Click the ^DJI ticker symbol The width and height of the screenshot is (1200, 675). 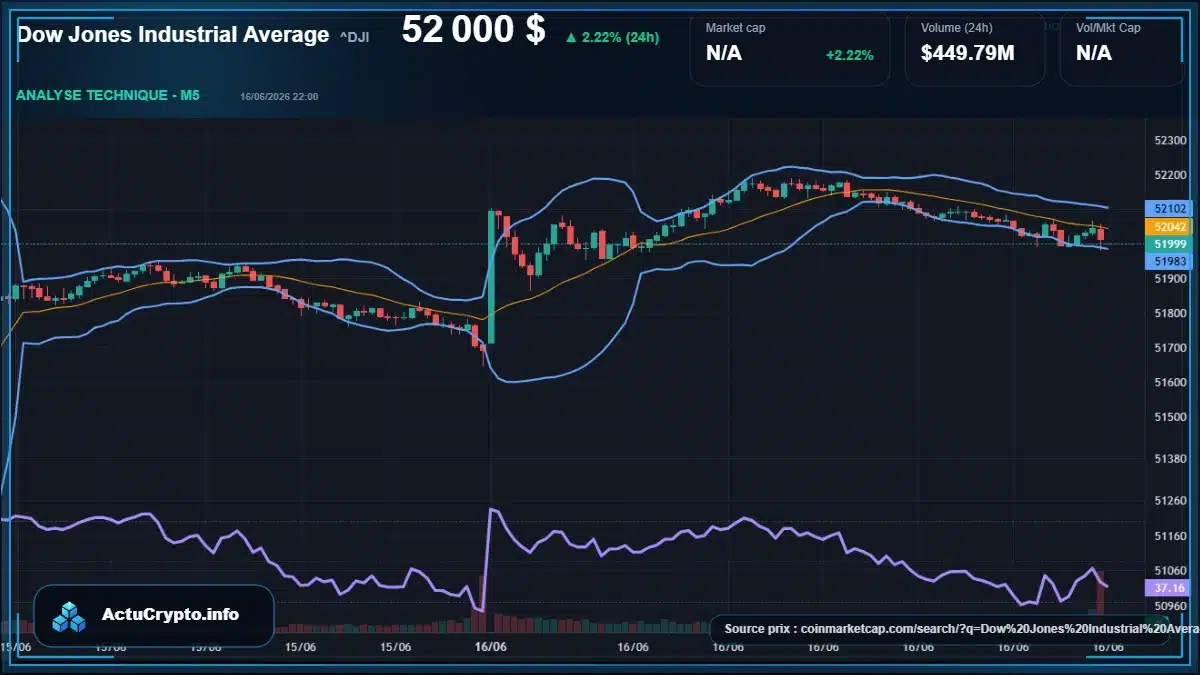coord(354,37)
